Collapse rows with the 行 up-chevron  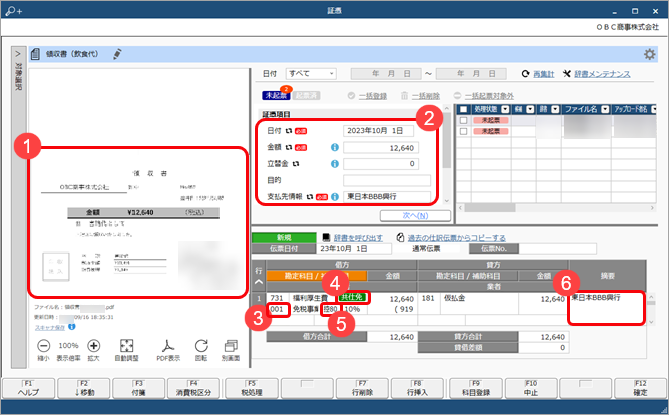[259, 282]
